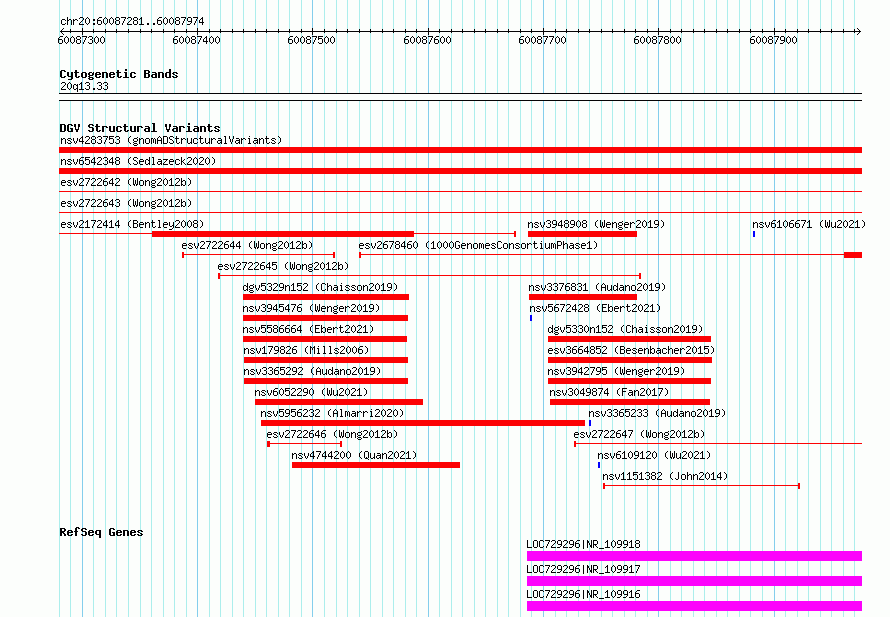This screenshot has width=890, height=617.
Task: Select dgv5330n152 (Chaisson2019) variant label
Action: point(625,329)
